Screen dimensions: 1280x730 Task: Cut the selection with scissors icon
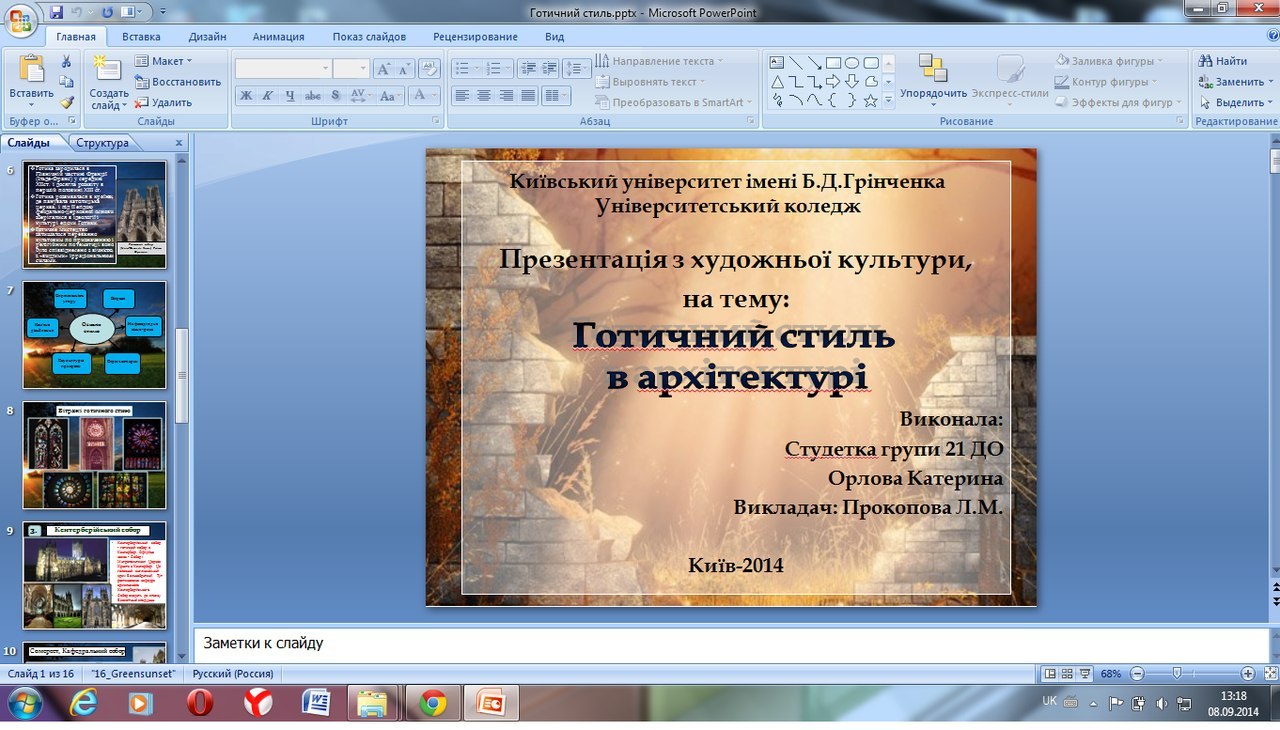pos(66,62)
